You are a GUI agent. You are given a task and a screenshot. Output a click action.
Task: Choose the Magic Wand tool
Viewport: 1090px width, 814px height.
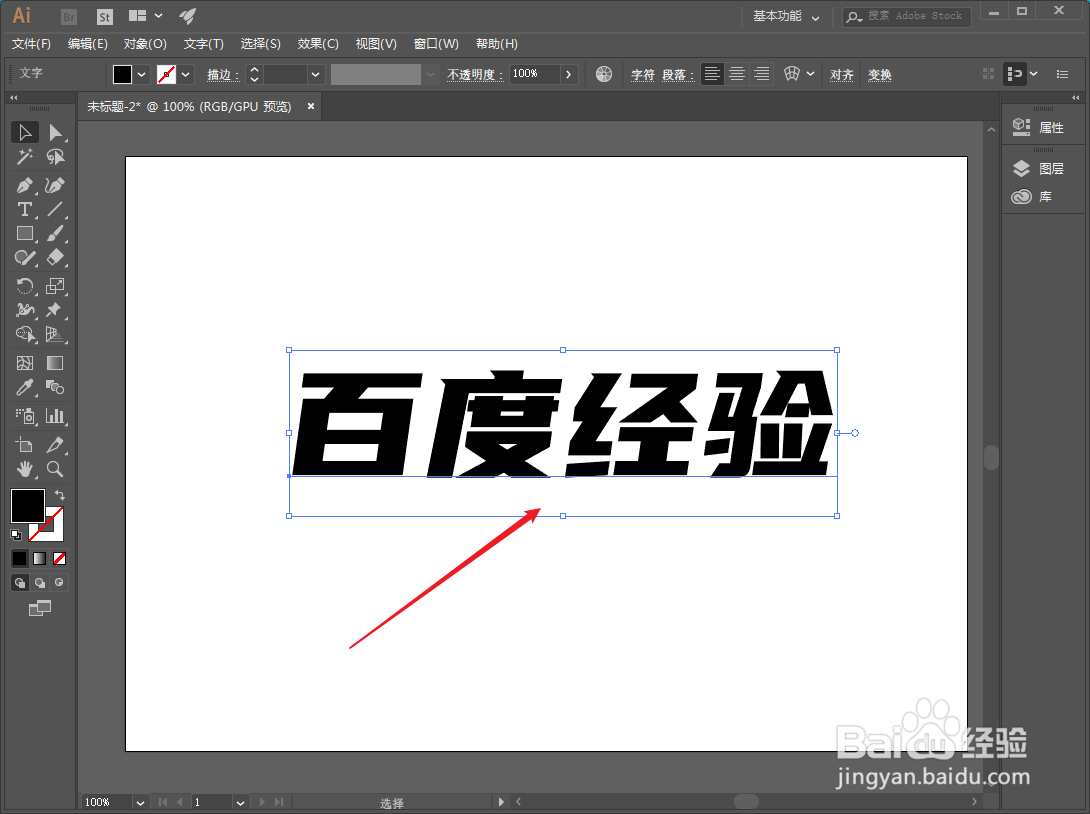click(x=24, y=157)
